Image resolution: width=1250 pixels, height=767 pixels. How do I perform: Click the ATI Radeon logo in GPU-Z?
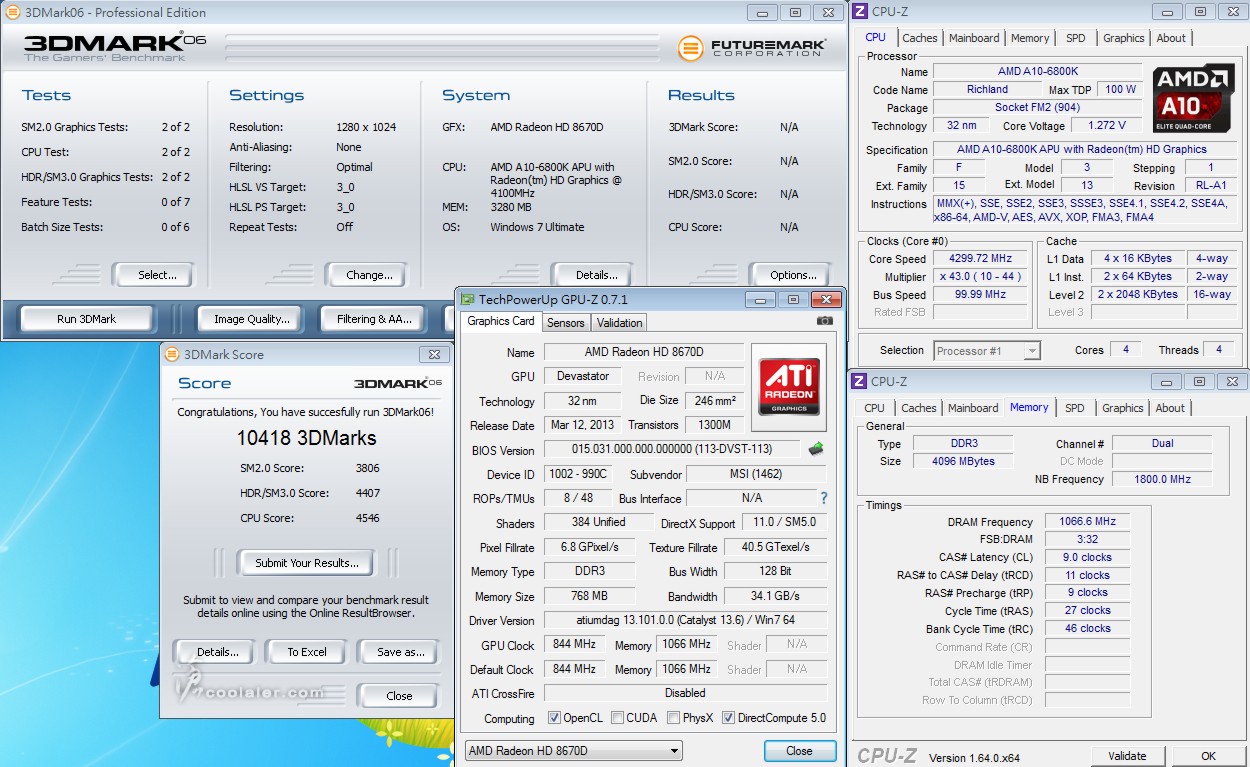[789, 389]
